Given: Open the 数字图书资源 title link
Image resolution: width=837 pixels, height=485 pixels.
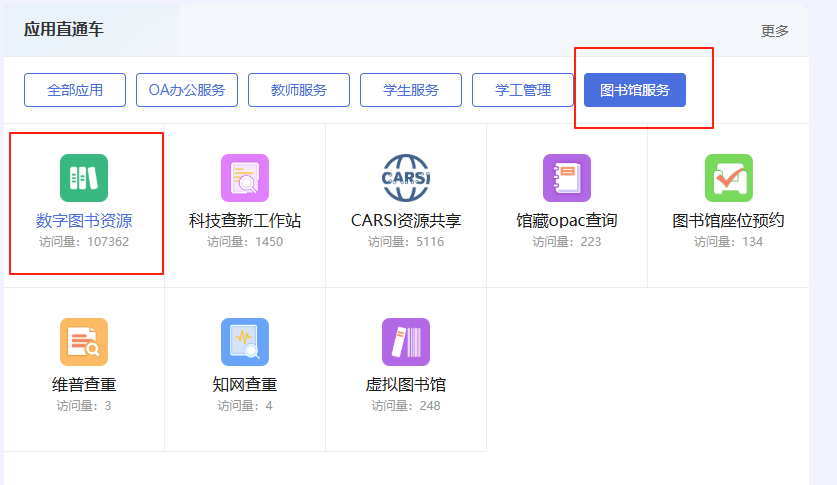Looking at the screenshot, I should 84,220.
